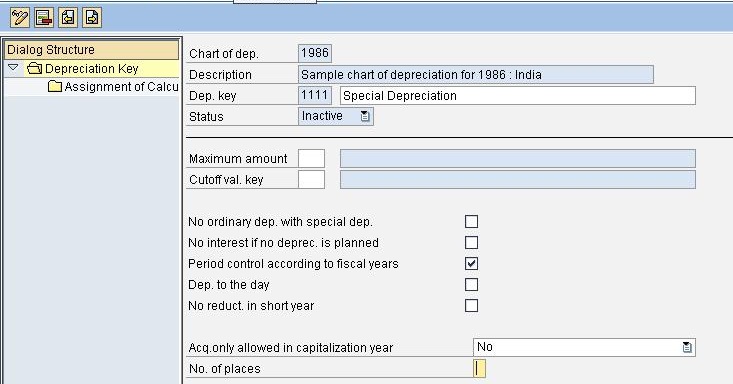The height and width of the screenshot is (384, 733).
Task: Open Assignment of Calcu tree item
Action: click(x=121, y=87)
